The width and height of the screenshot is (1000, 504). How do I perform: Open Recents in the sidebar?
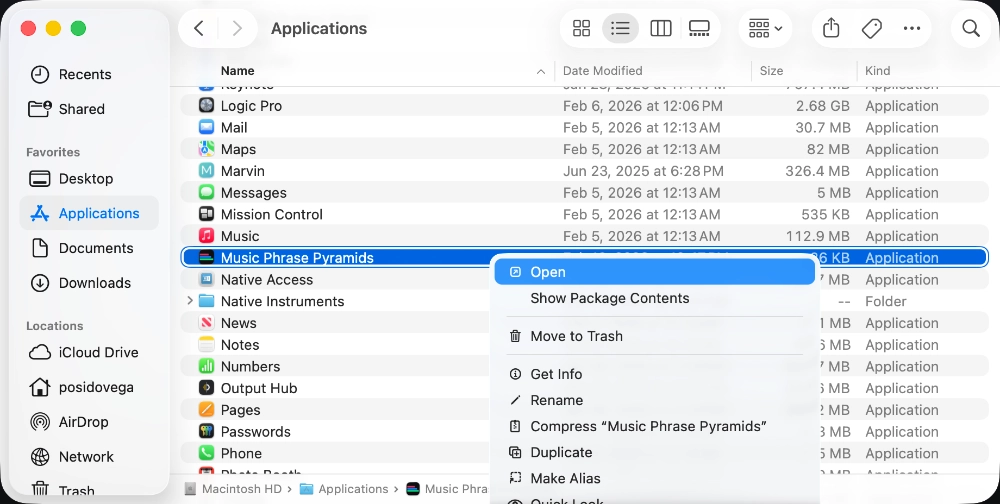[x=89, y=74]
